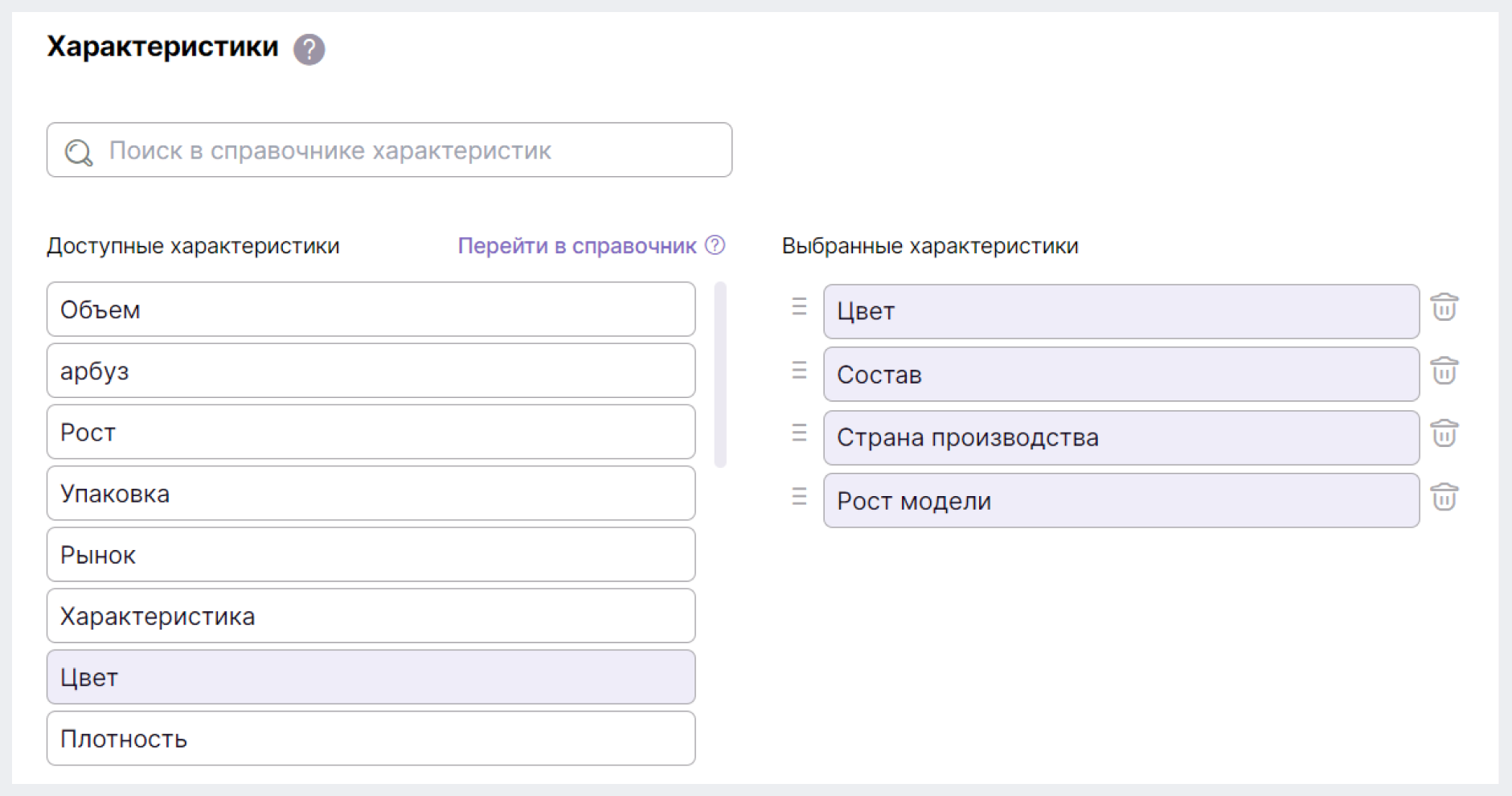Add Рынок from available characteristics

(371, 554)
